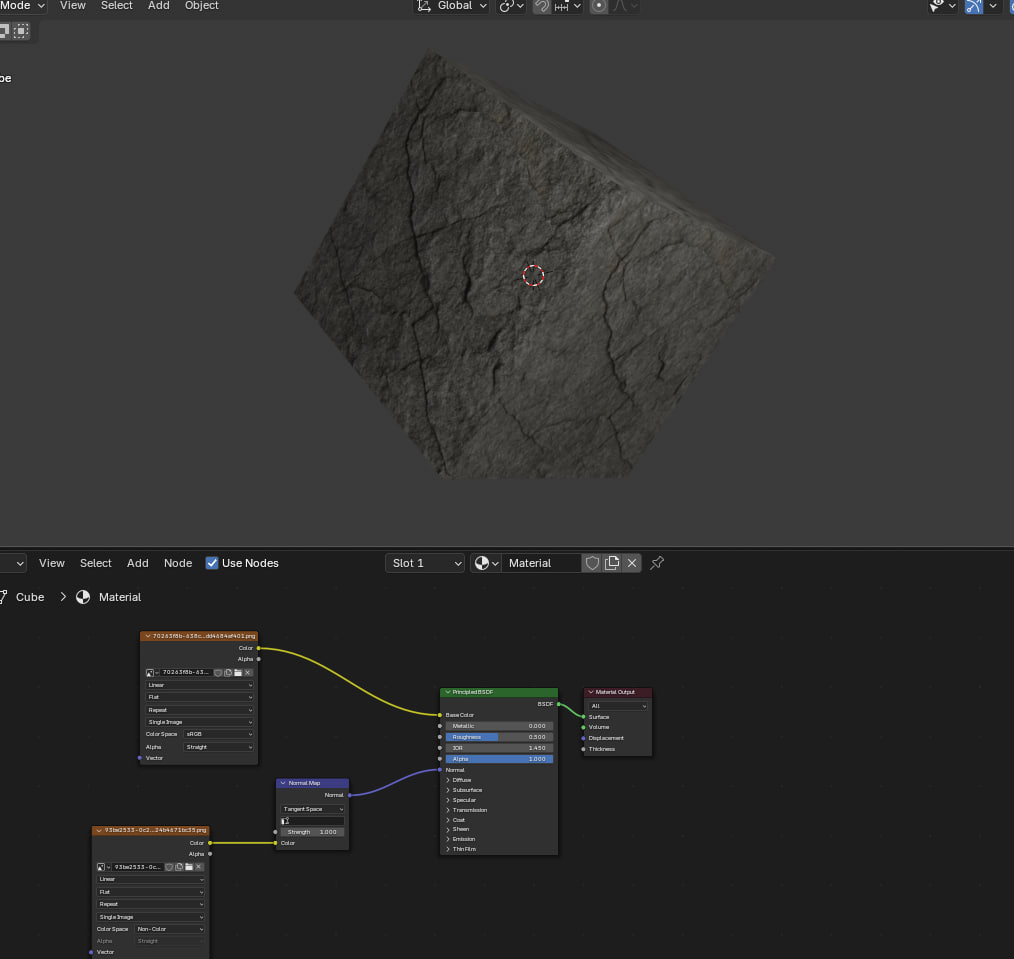Screen dimensions: 1014x959
Task: Uncheck the Use Nodes checkbox
Action: click(212, 563)
